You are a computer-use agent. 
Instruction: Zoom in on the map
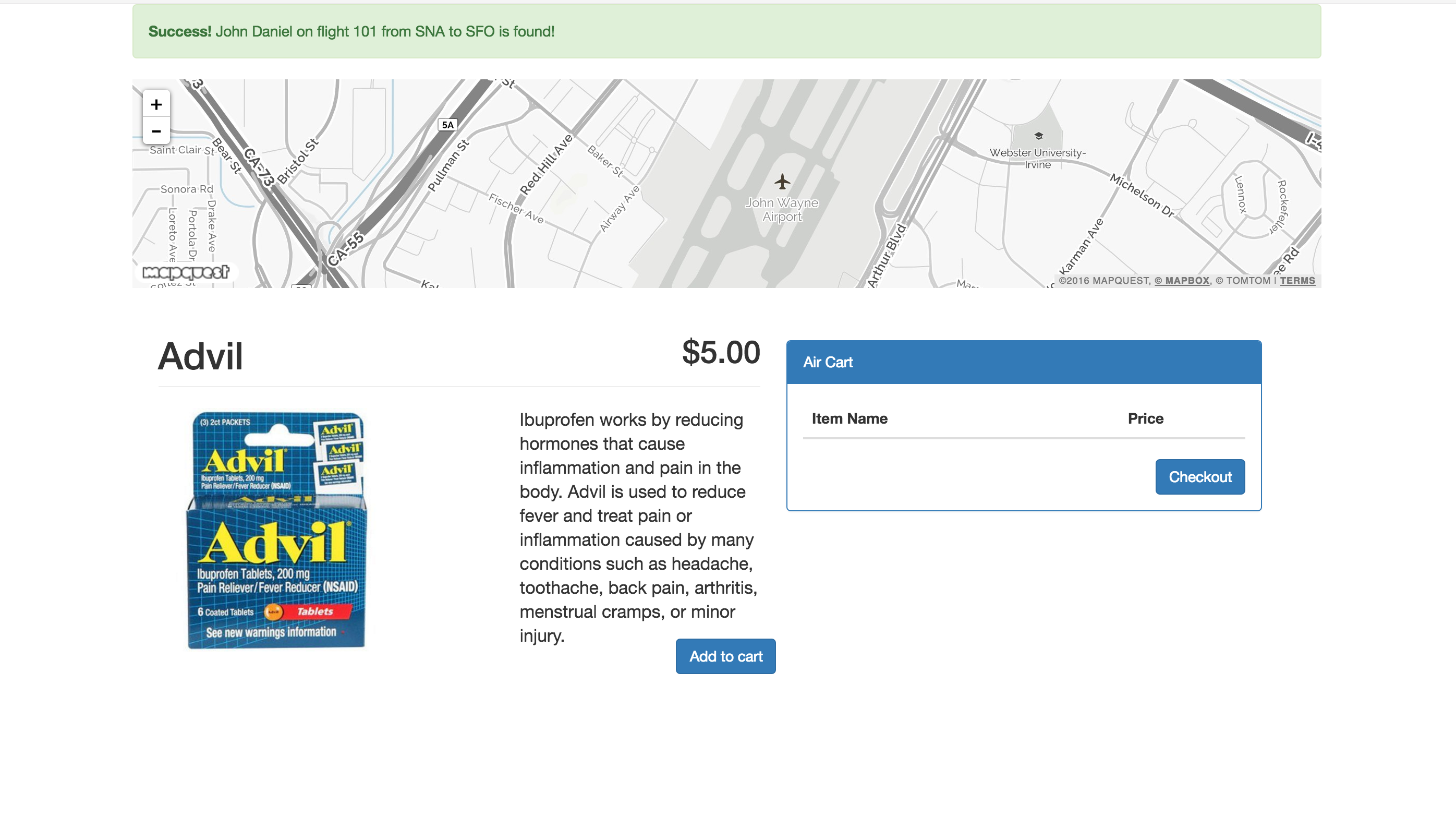click(x=156, y=104)
